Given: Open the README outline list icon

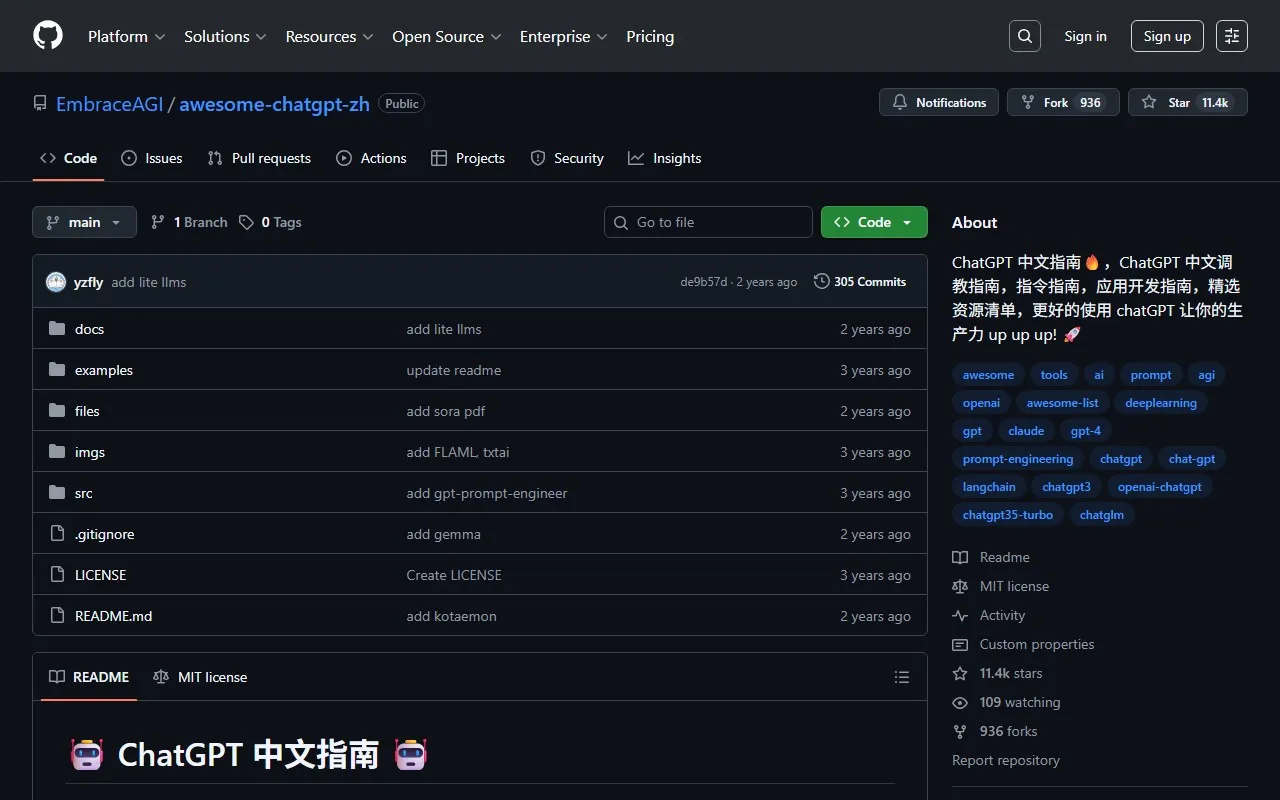Looking at the screenshot, I should pos(901,677).
